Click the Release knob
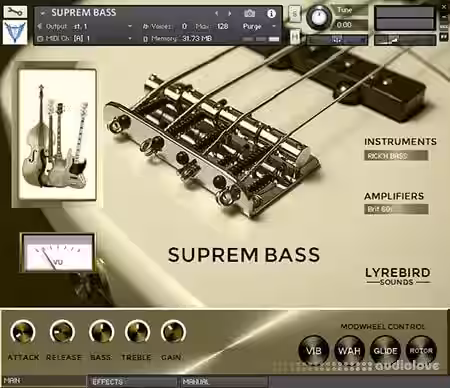The height and width of the screenshot is (388, 450). pyautogui.click(x=62, y=332)
